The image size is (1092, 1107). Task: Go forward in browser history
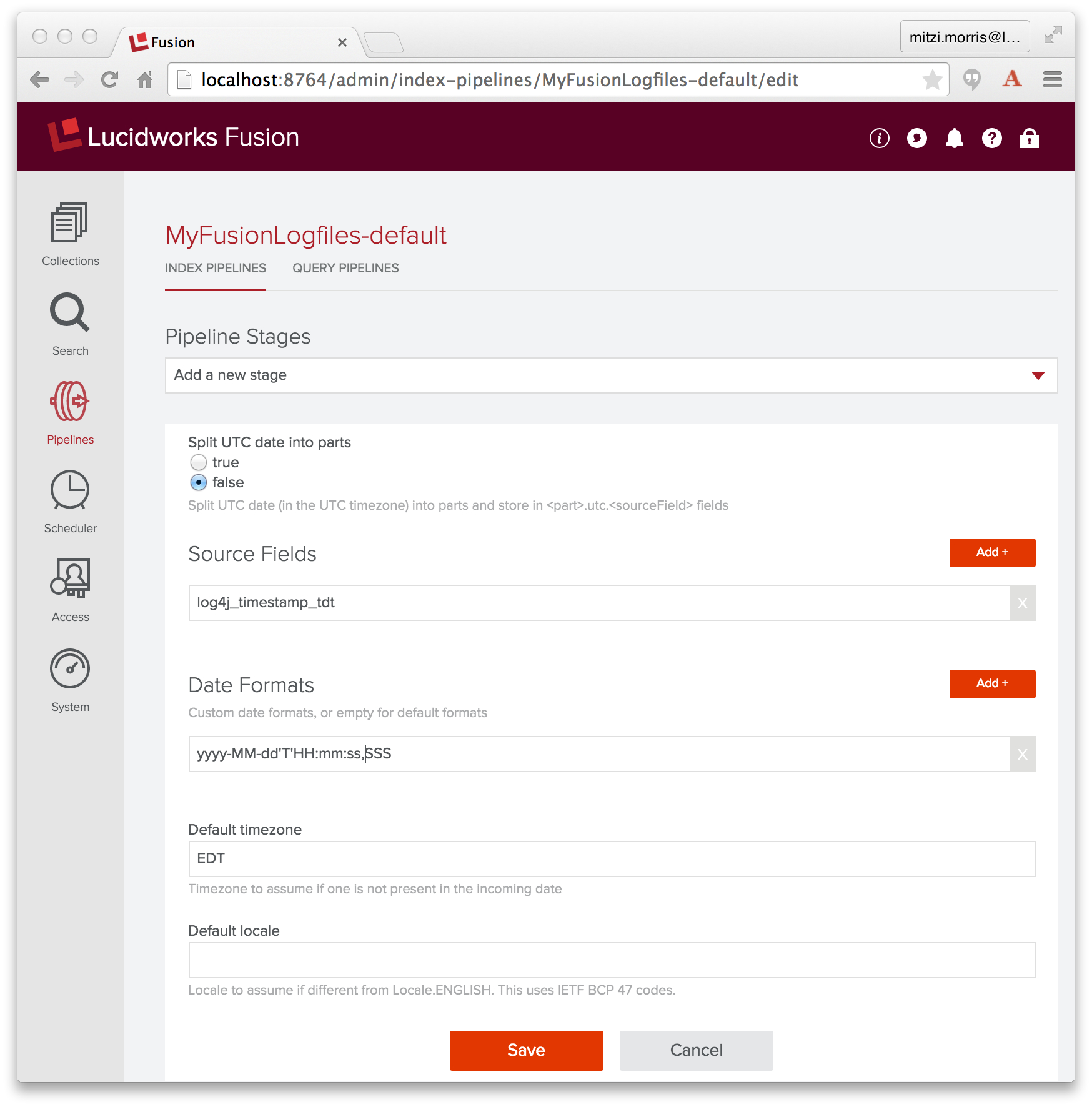point(74,80)
